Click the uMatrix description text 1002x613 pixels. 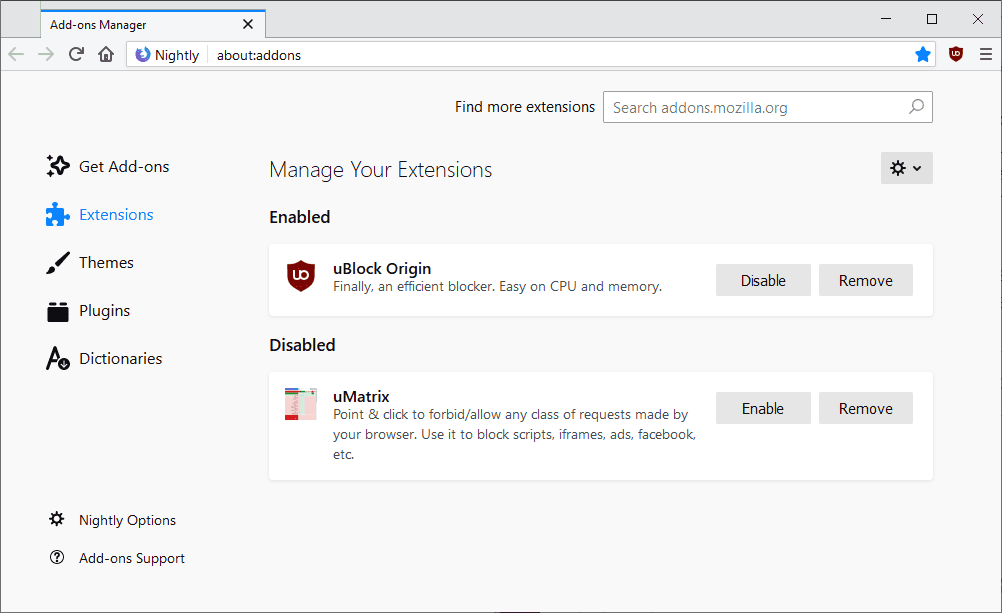(514, 434)
